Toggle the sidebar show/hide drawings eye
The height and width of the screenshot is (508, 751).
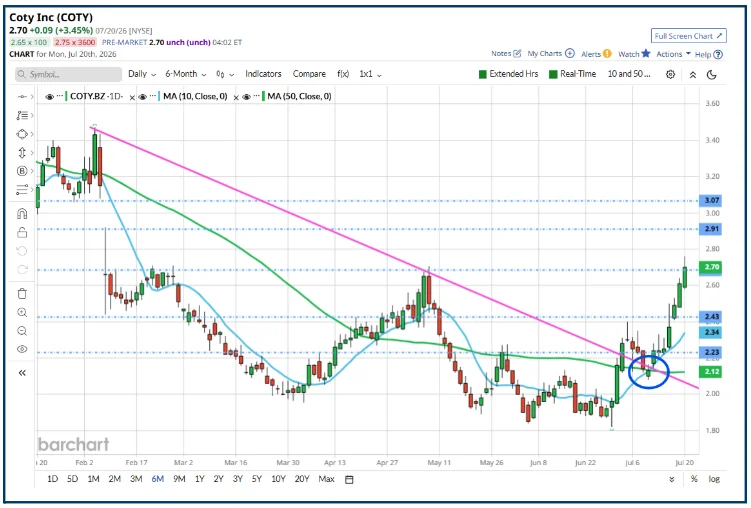(x=22, y=349)
